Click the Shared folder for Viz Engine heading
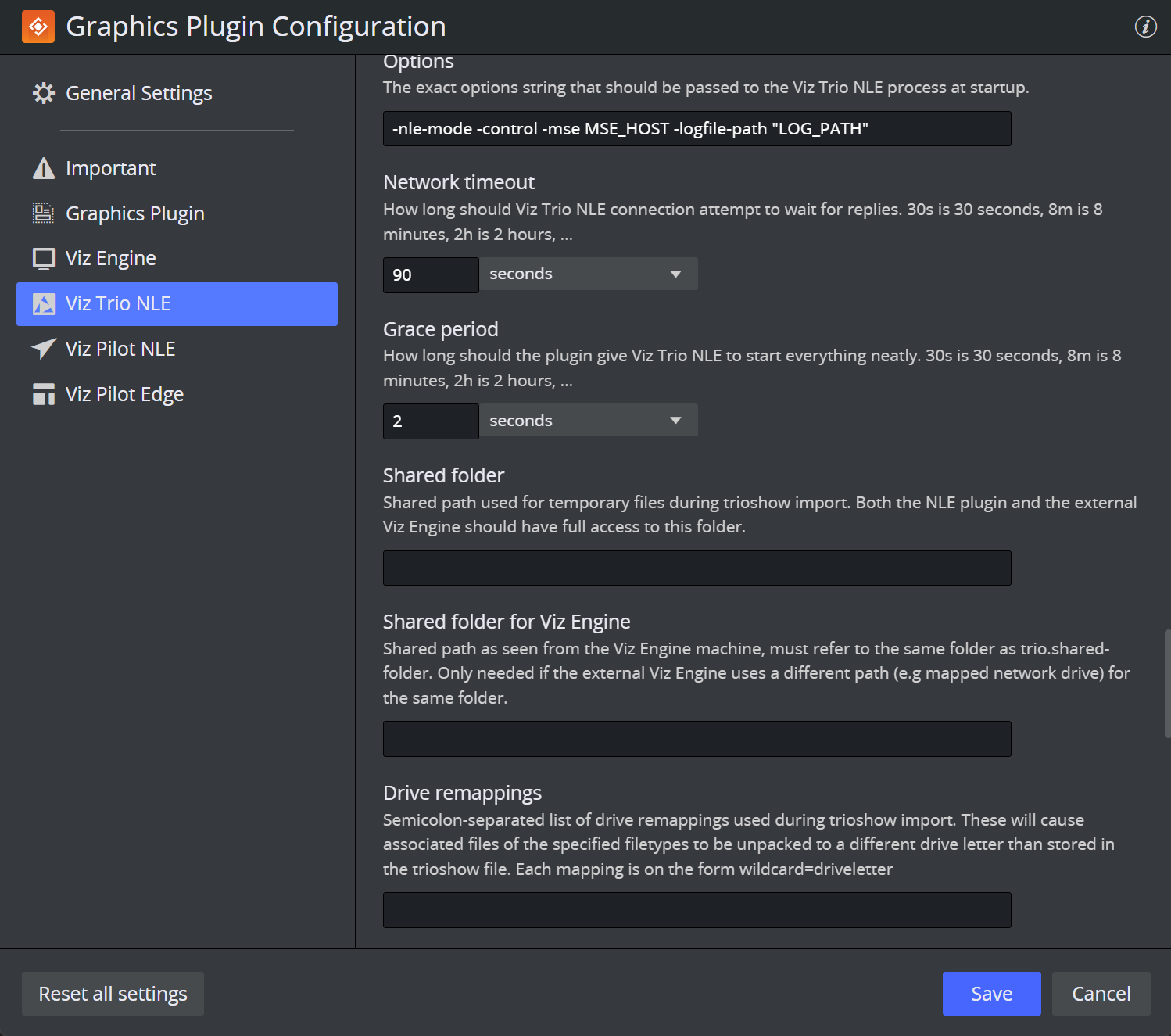The width and height of the screenshot is (1171, 1036). pyautogui.click(x=507, y=622)
